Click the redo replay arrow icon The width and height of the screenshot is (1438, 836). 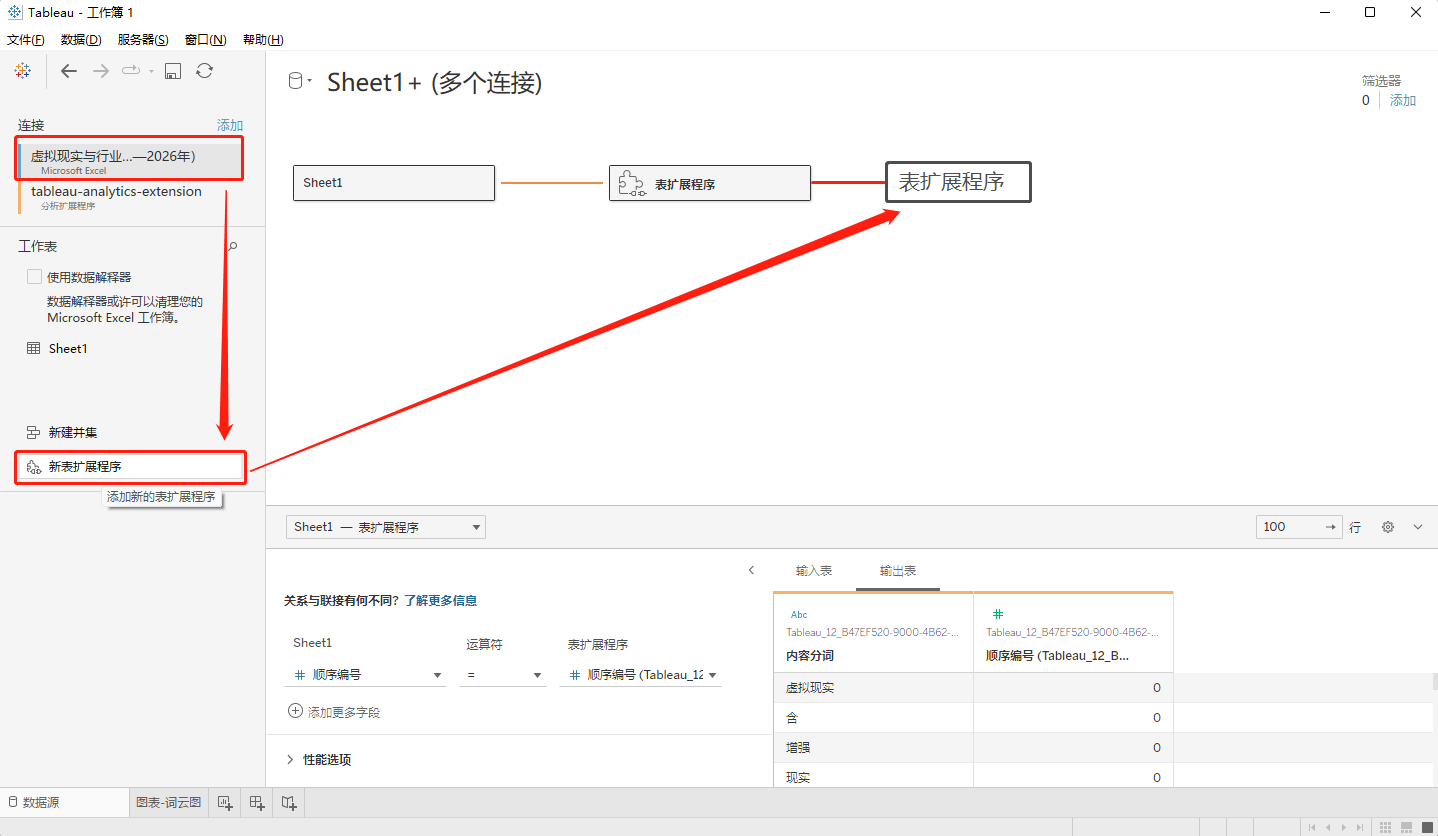click(131, 71)
